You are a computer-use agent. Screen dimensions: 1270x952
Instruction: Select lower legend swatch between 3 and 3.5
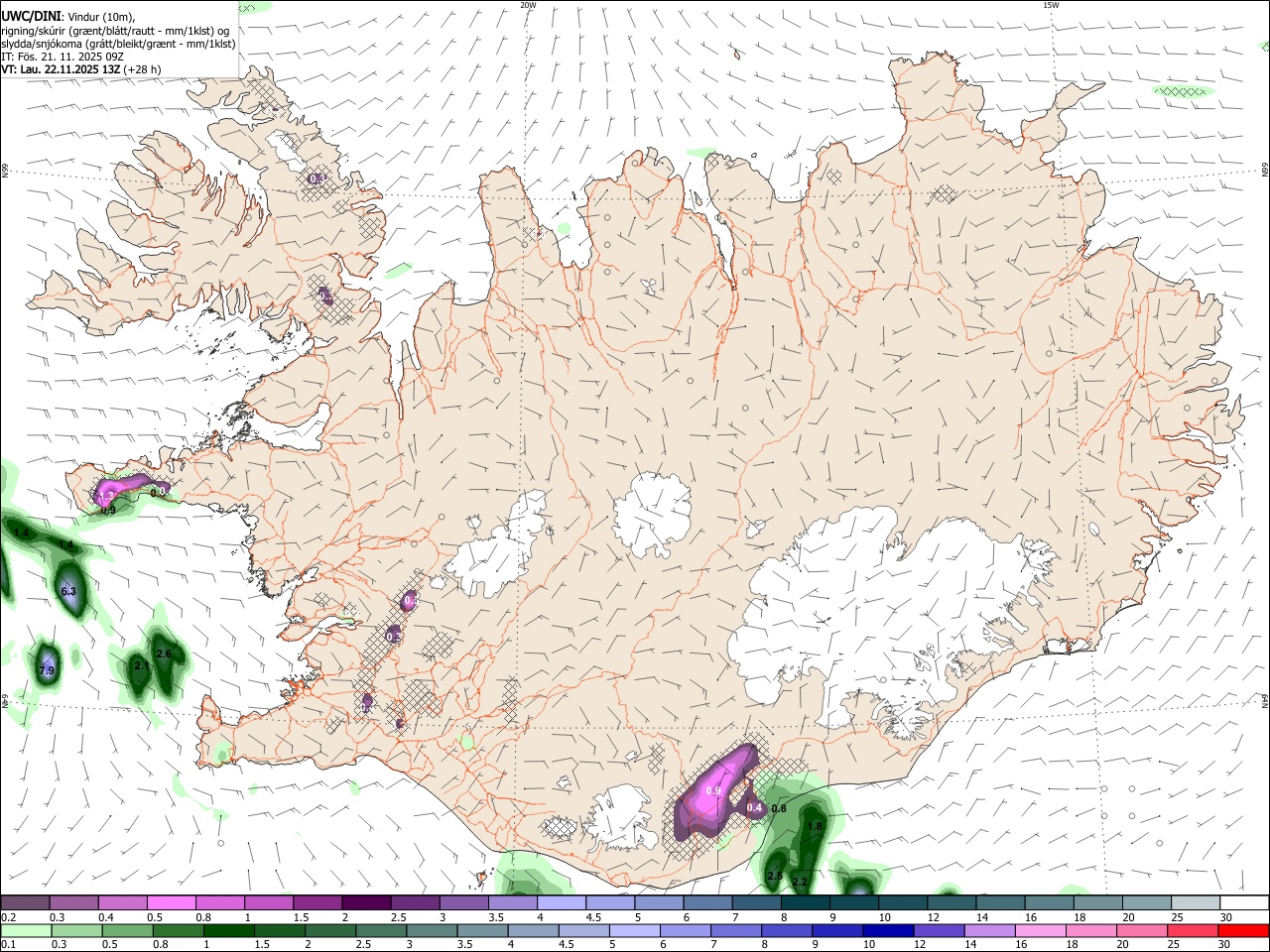433,930
